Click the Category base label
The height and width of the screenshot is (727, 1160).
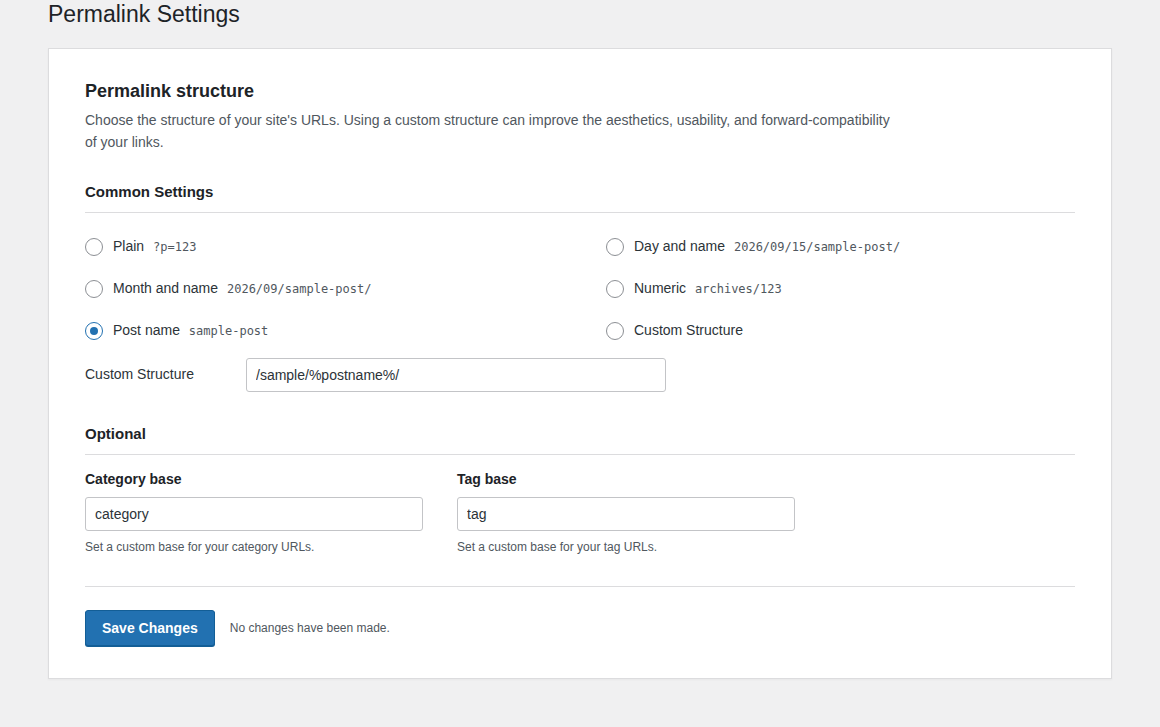(133, 479)
